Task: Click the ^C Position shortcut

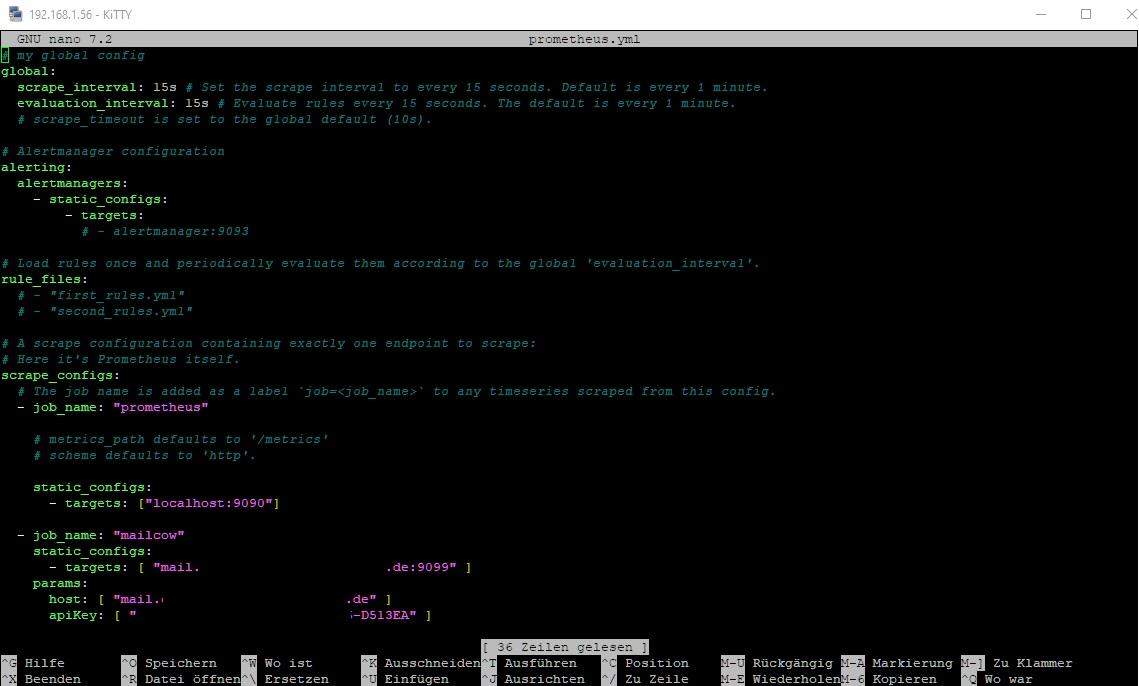Action: click(645, 663)
